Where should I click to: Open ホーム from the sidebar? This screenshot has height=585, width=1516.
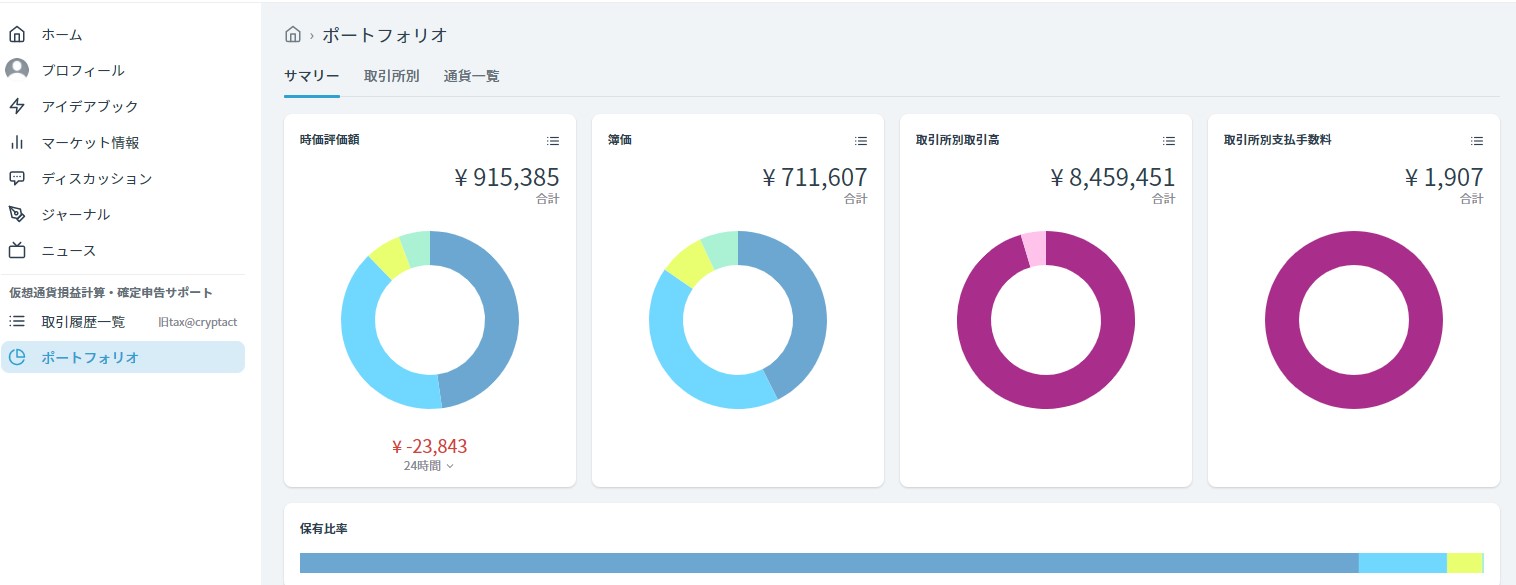click(x=62, y=35)
